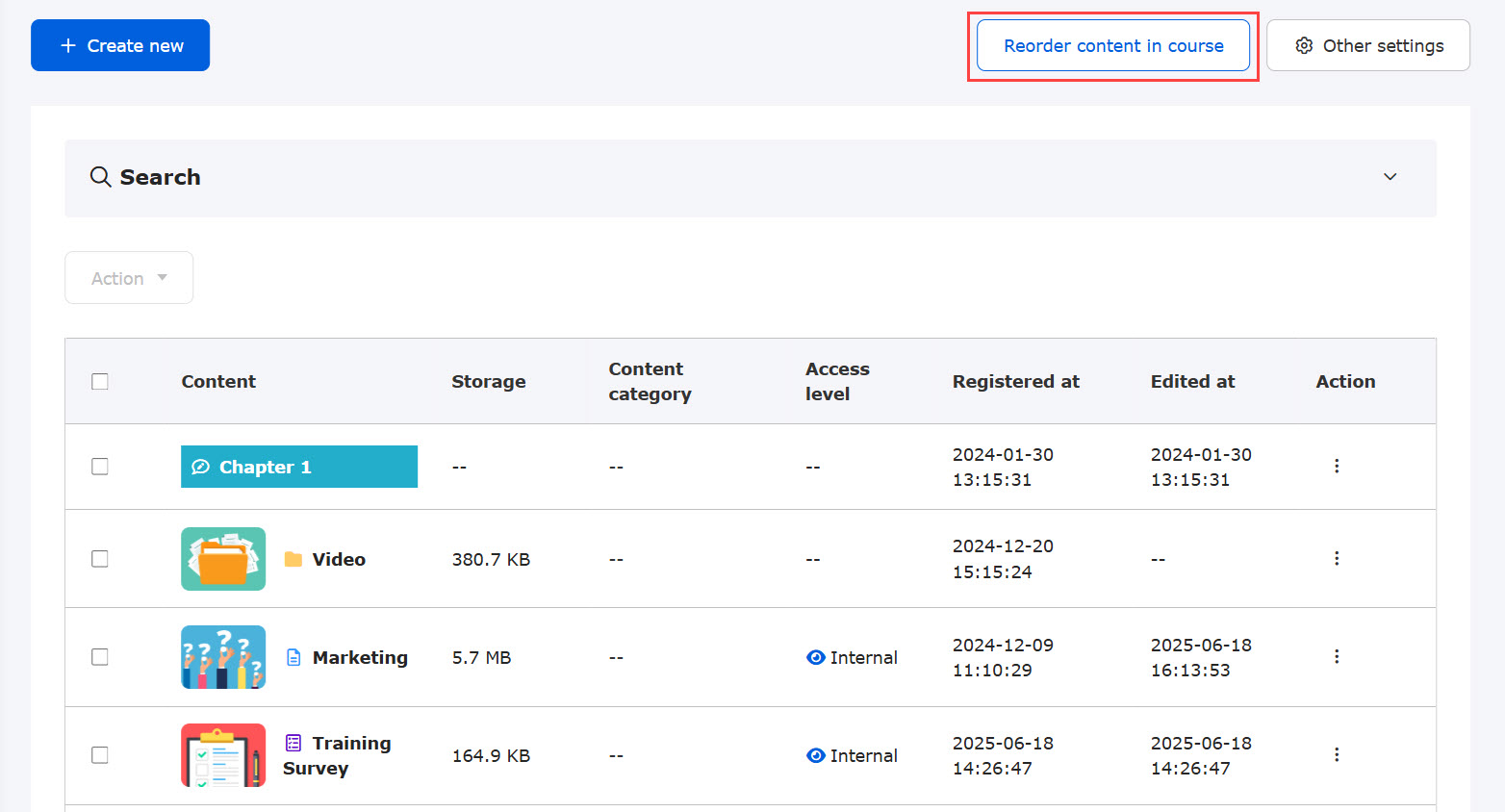Image resolution: width=1505 pixels, height=812 pixels.
Task: Click the Registered at column header
Action: tap(1015, 382)
